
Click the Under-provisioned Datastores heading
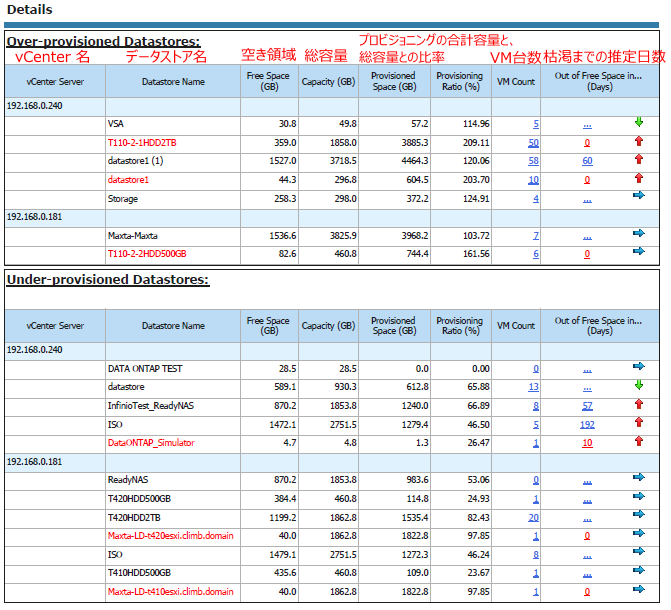tap(108, 280)
